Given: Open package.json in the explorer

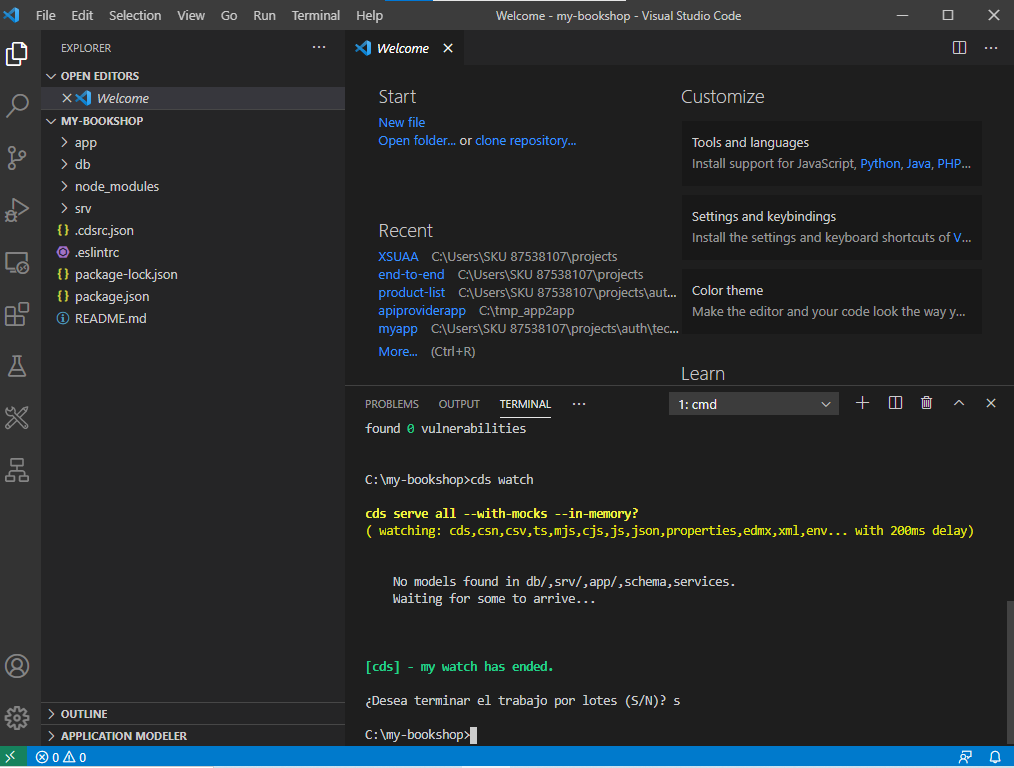Looking at the screenshot, I should point(111,297).
